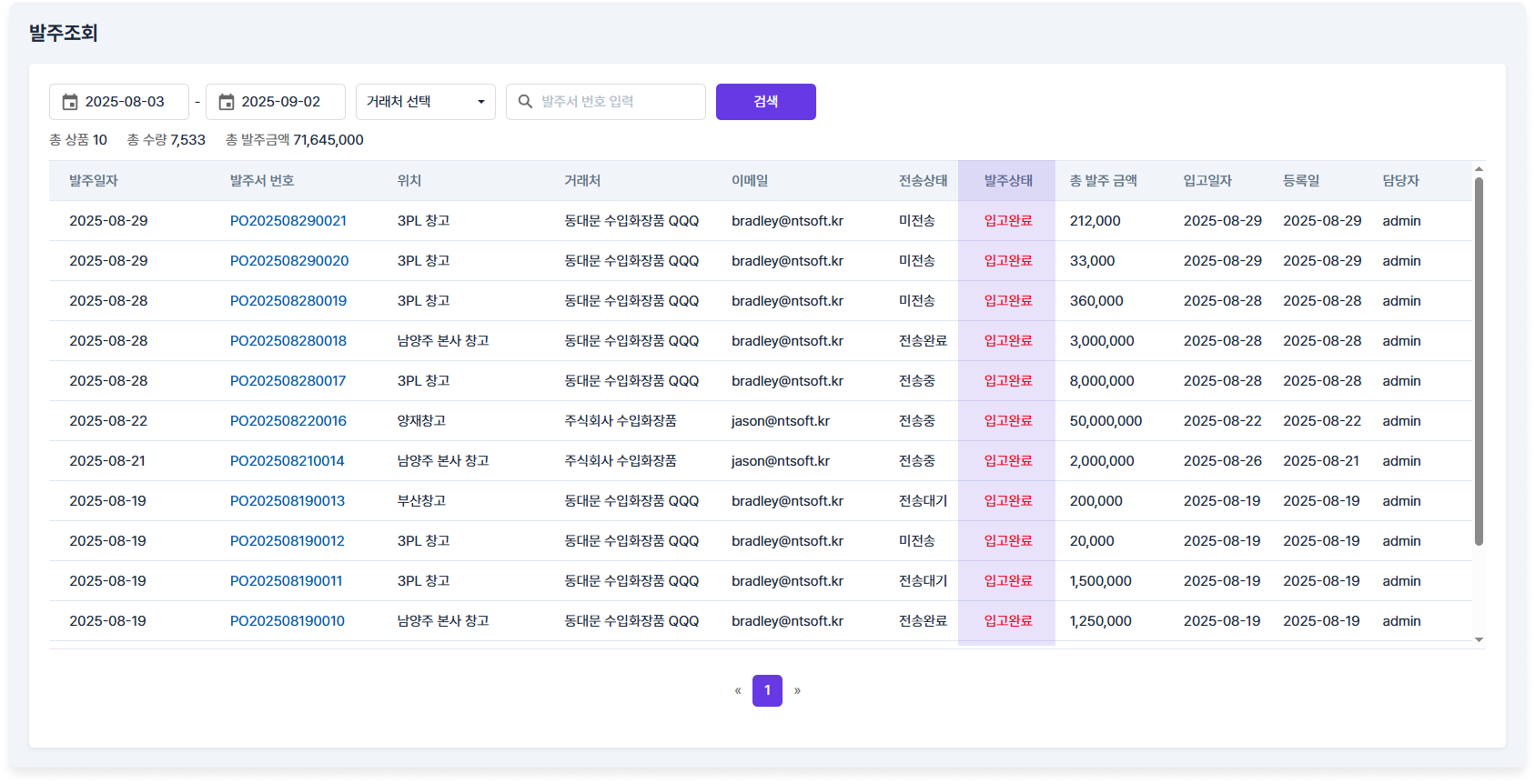Sort by 발주상태 column header

coord(1007,181)
